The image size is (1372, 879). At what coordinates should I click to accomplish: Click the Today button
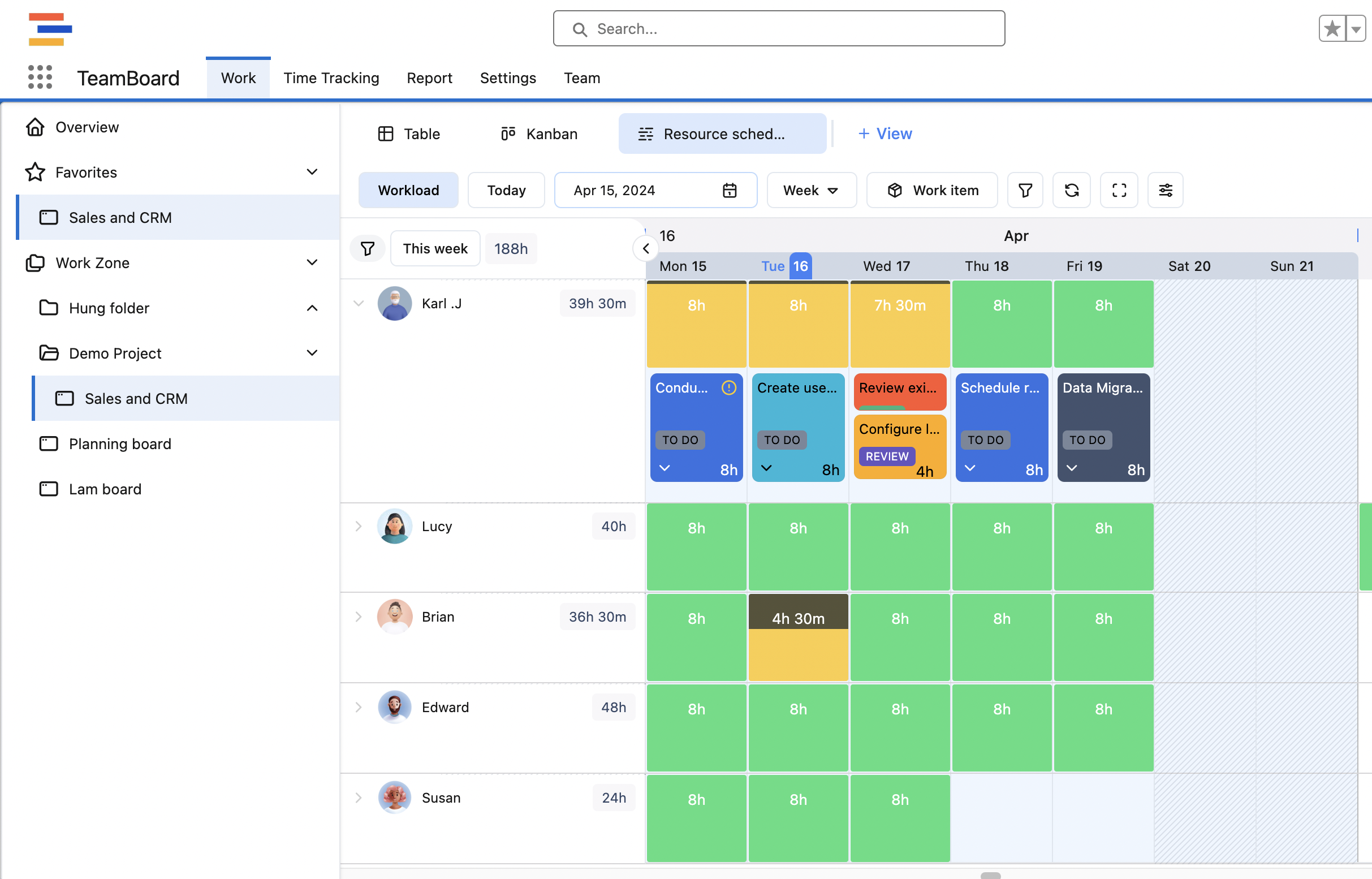coord(506,190)
